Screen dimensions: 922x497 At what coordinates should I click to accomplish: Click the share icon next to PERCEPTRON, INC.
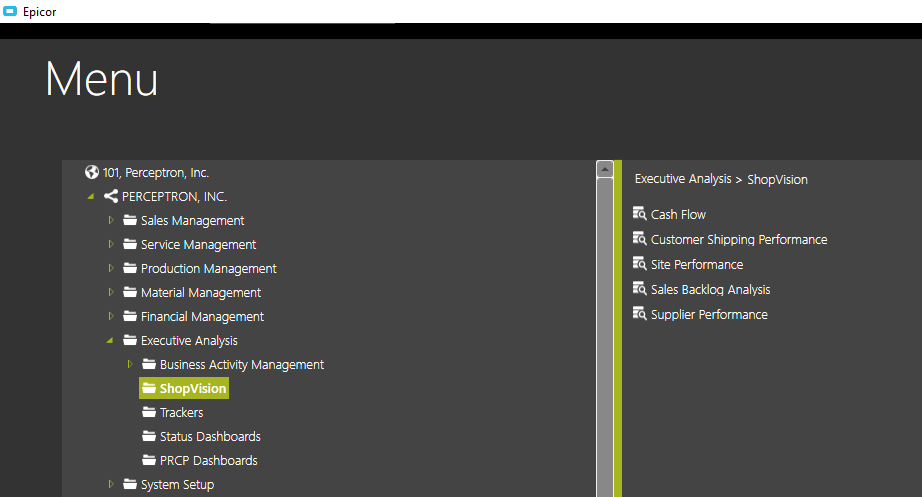(111, 196)
